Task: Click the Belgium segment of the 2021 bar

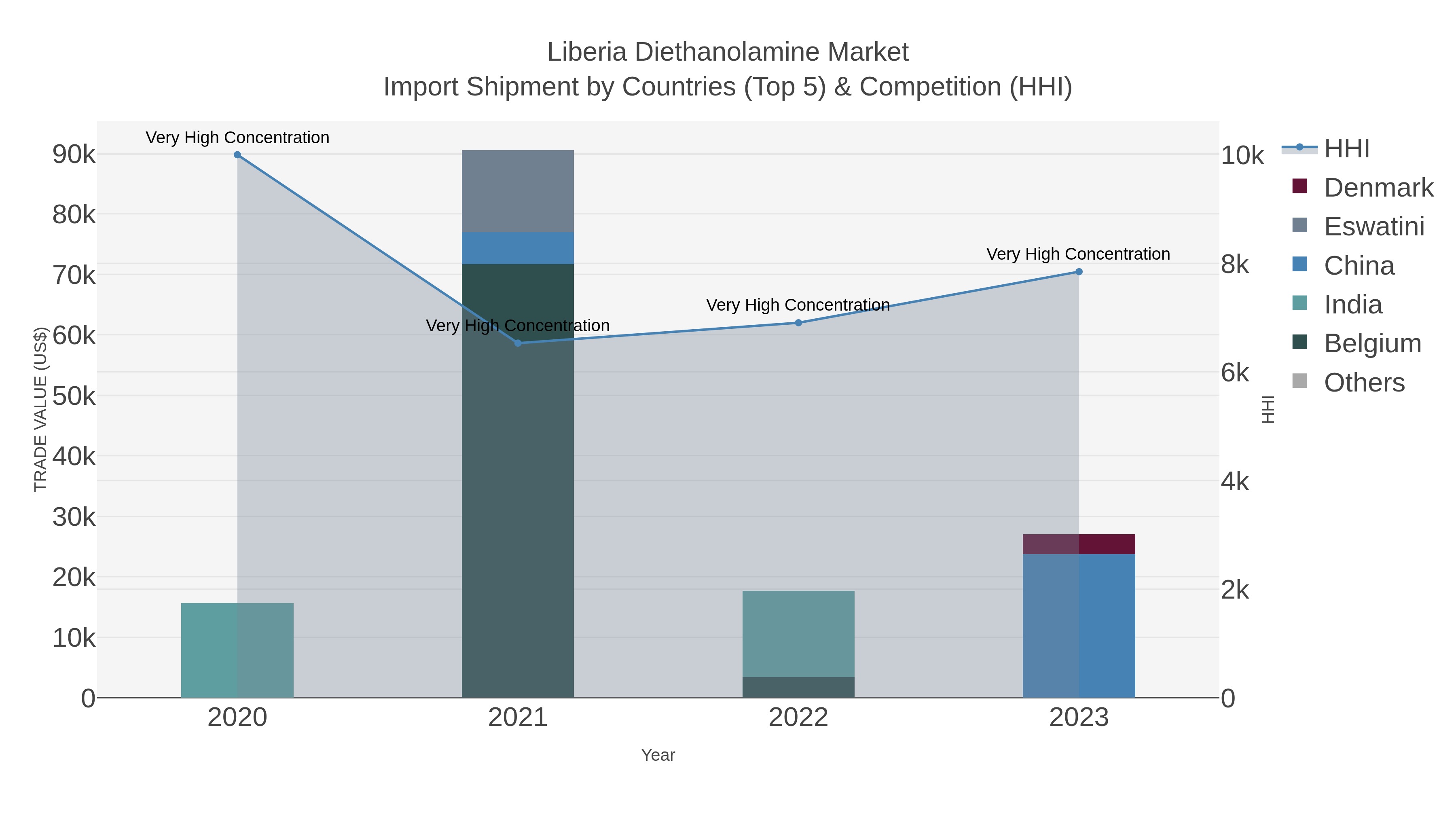Action: point(518,480)
